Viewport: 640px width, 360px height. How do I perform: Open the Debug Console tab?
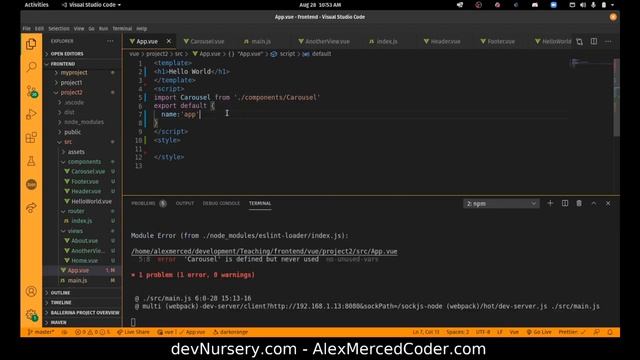click(x=221, y=203)
